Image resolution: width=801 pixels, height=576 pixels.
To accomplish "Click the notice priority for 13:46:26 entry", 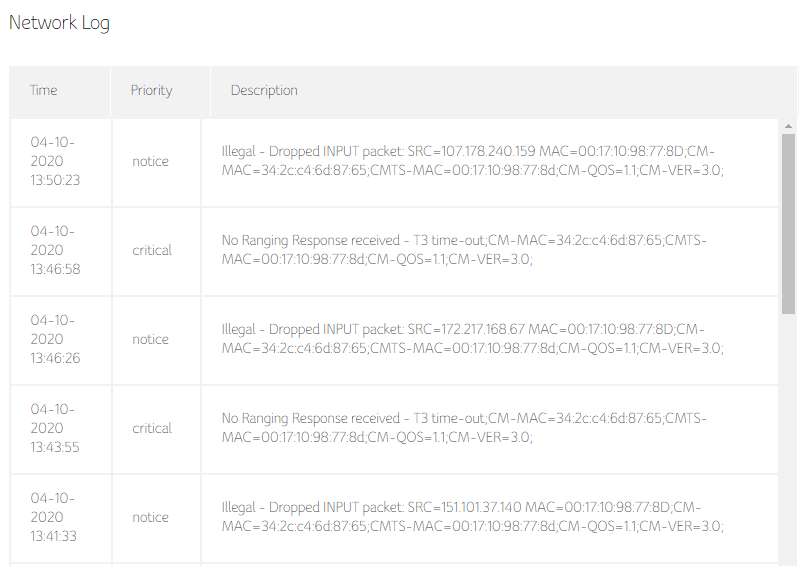I will (150, 339).
